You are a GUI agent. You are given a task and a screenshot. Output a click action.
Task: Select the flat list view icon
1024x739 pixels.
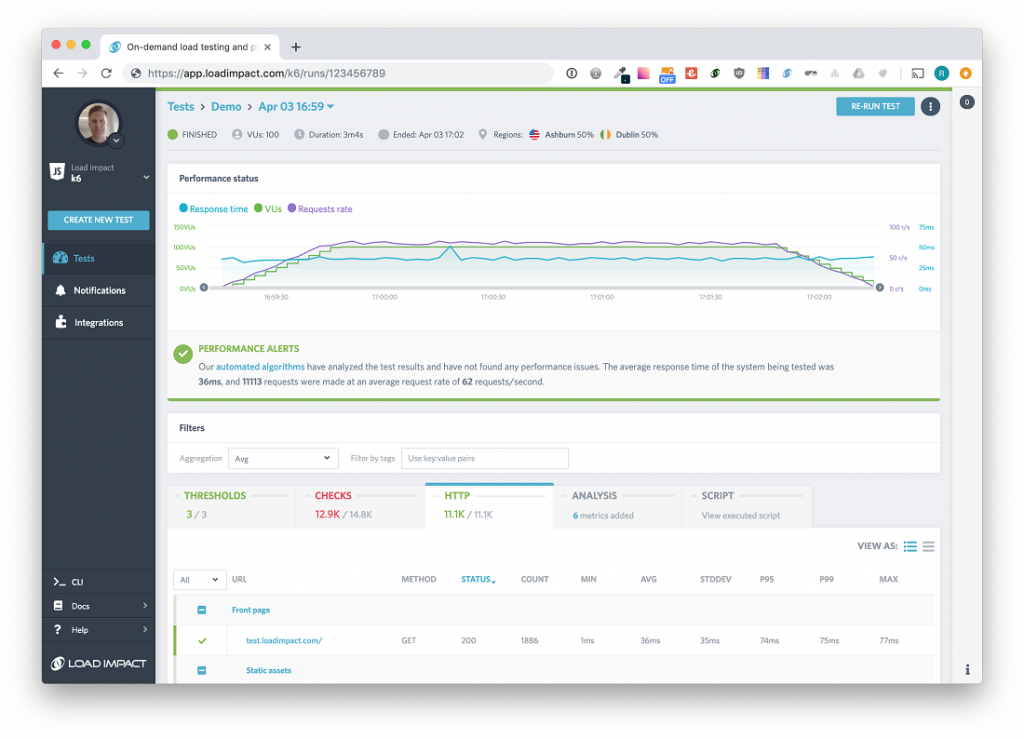click(928, 546)
